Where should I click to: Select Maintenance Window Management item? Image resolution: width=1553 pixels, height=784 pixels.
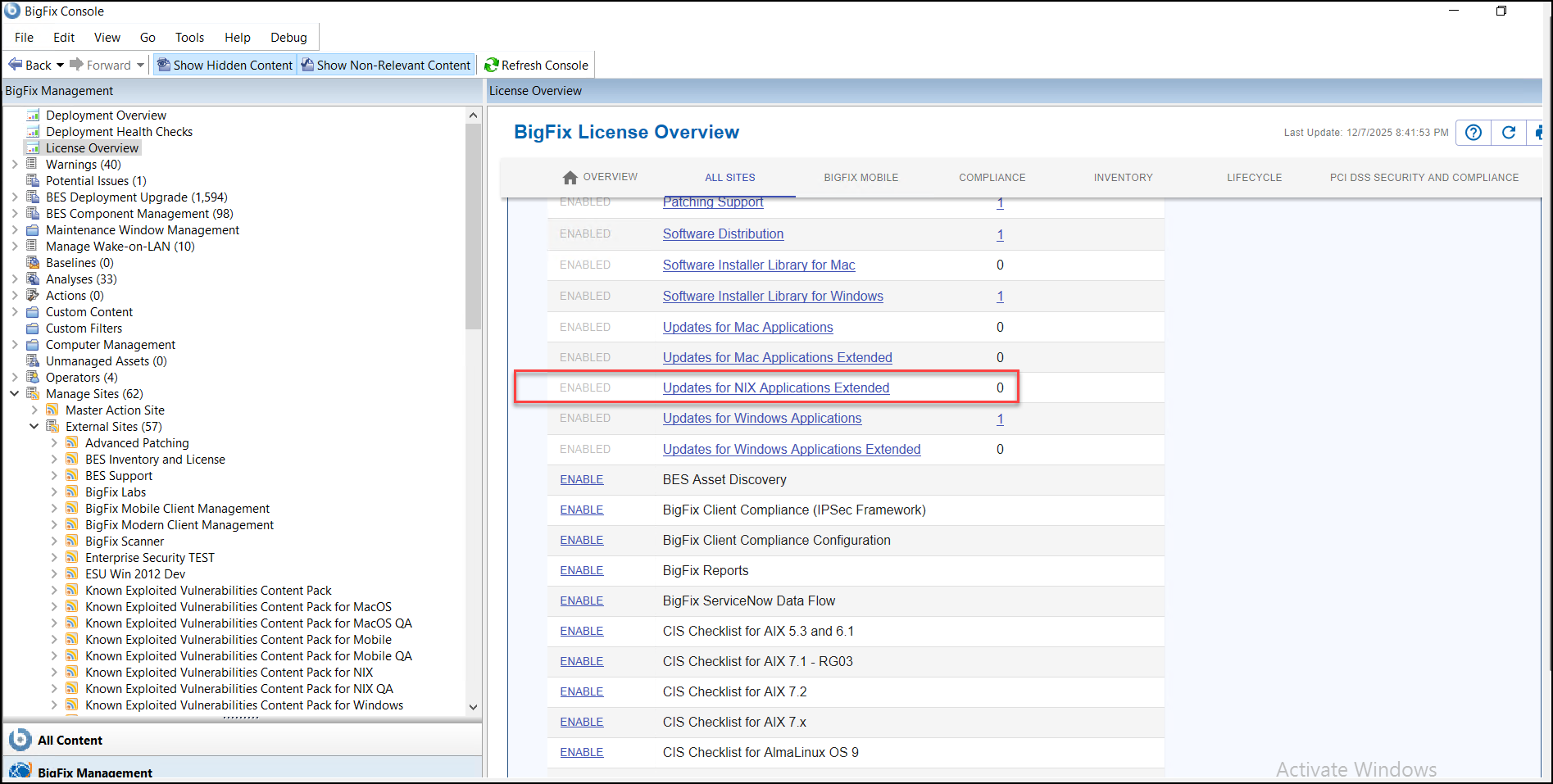(x=143, y=230)
